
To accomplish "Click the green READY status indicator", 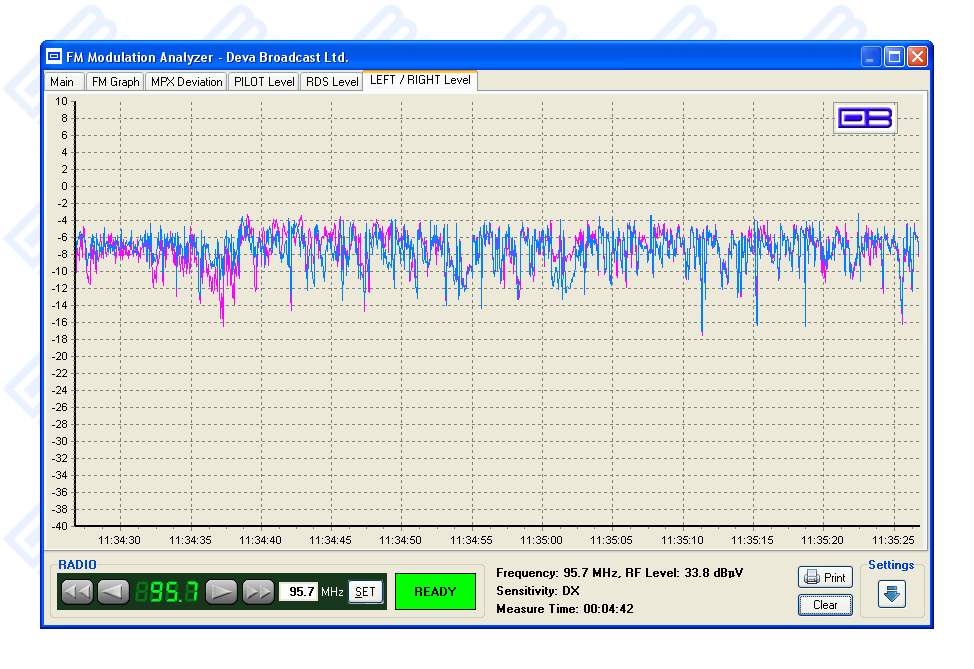I will [435, 592].
